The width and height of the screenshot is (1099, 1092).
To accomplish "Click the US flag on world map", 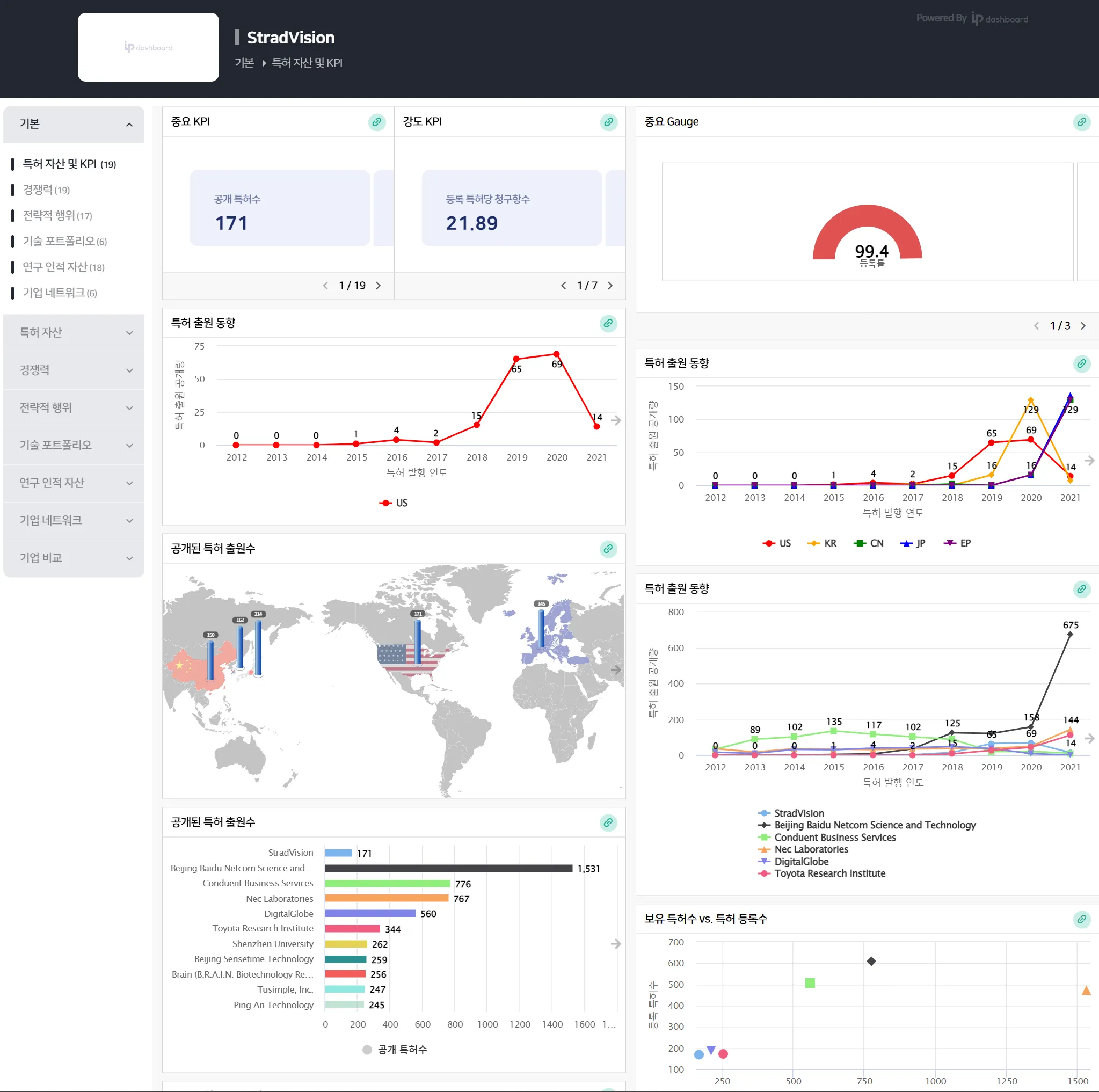I will (398, 660).
